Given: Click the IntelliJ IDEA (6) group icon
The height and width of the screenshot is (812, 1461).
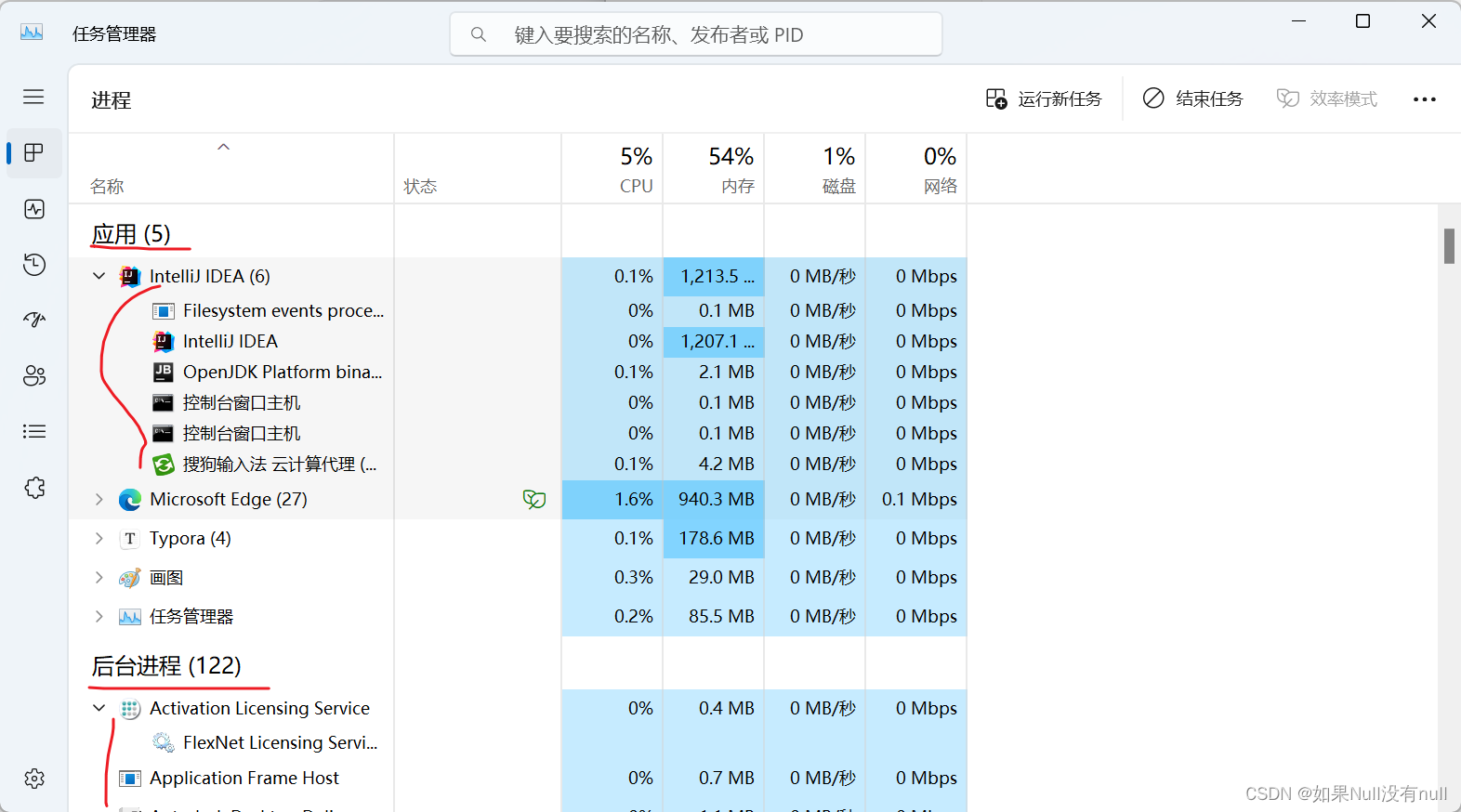Looking at the screenshot, I should click(130, 276).
